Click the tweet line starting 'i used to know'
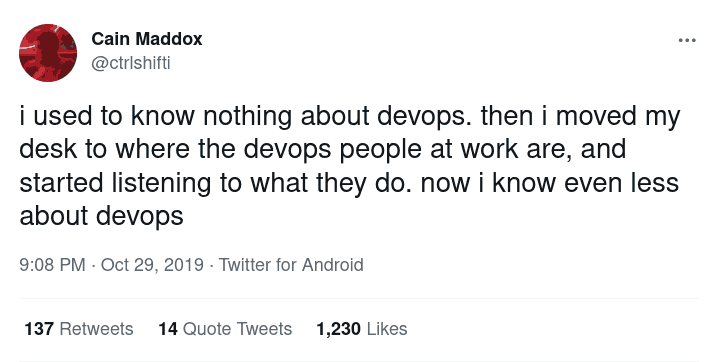This screenshot has height=362, width=717. pos(350,117)
